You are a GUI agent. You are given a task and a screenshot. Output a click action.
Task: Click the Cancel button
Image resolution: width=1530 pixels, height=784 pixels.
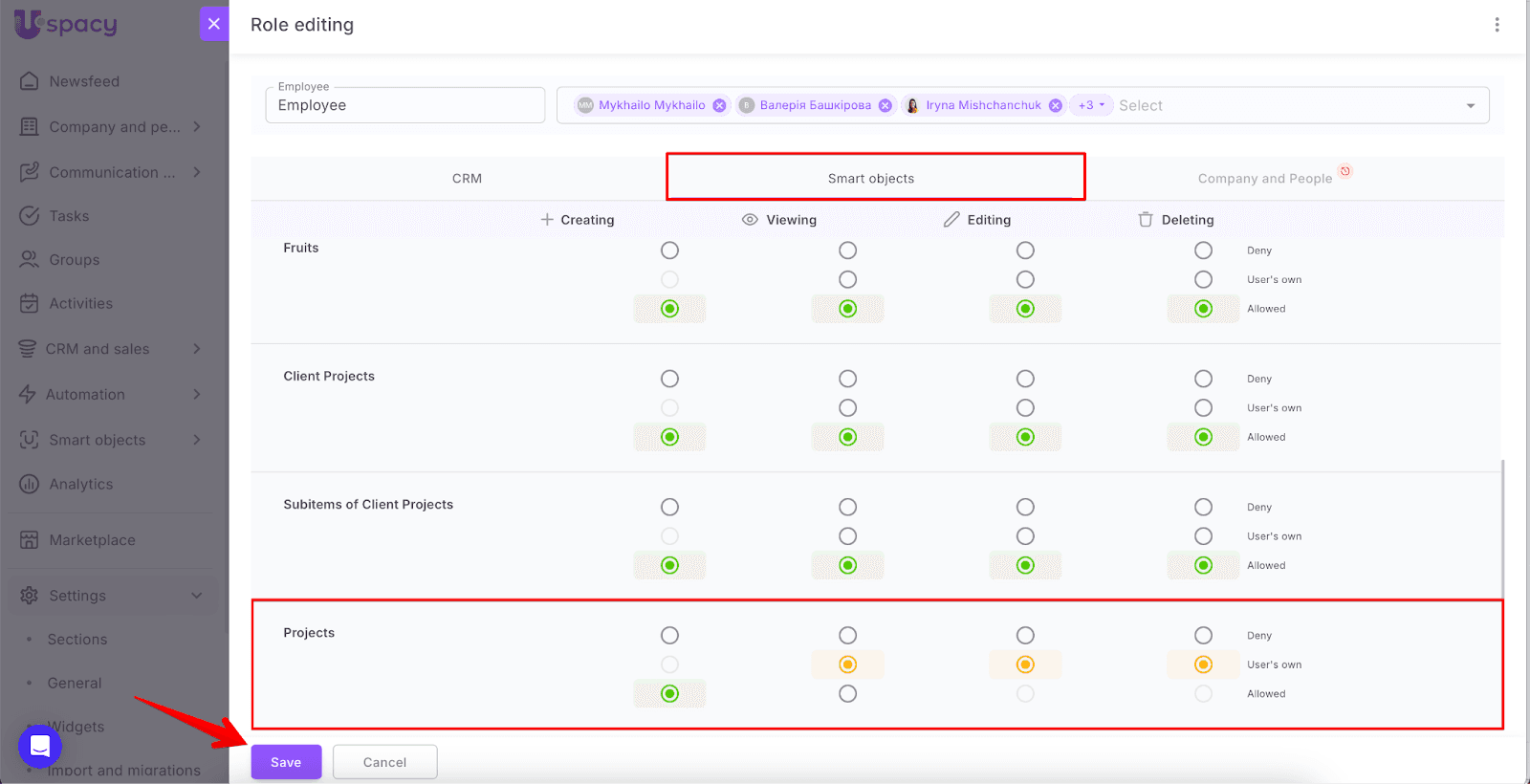point(384,762)
